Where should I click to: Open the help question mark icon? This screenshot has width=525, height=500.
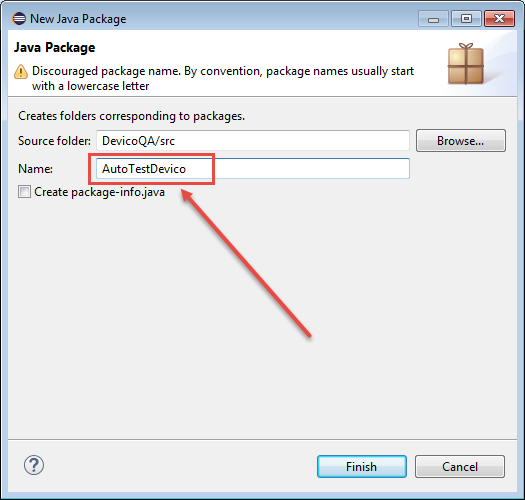[x=34, y=465]
